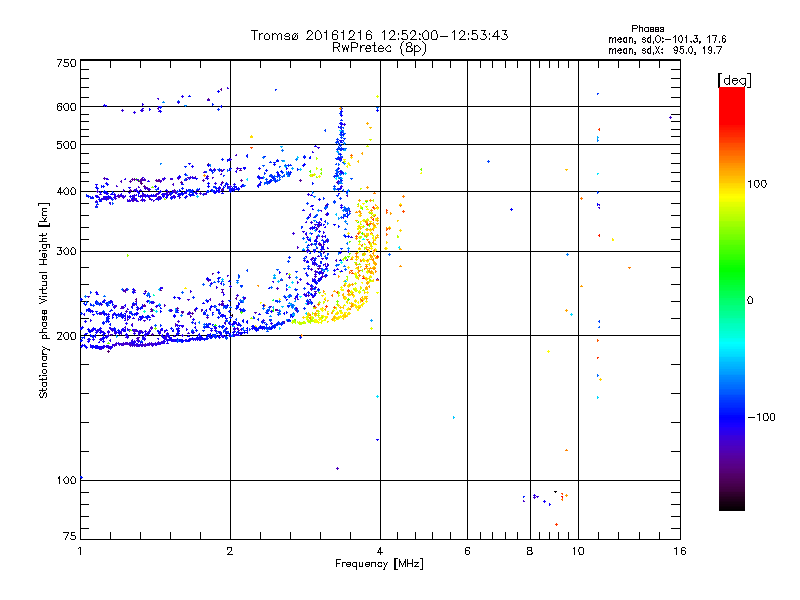Viewport: 800px width, 600px height.
Task: Click the colorbar label "-100"
Action: (761, 417)
